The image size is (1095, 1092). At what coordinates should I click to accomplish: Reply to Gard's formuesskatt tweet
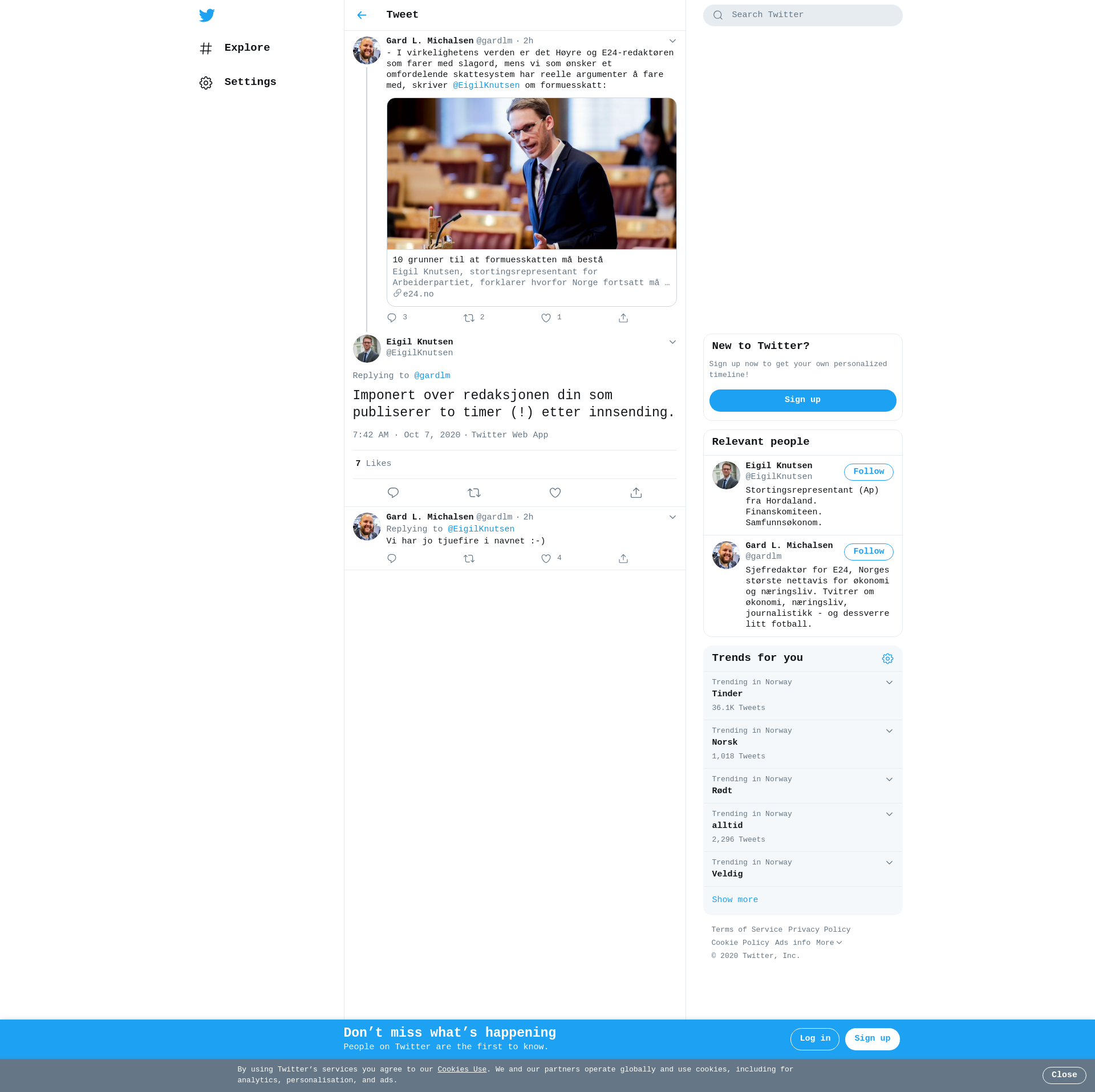tap(392, 318)
